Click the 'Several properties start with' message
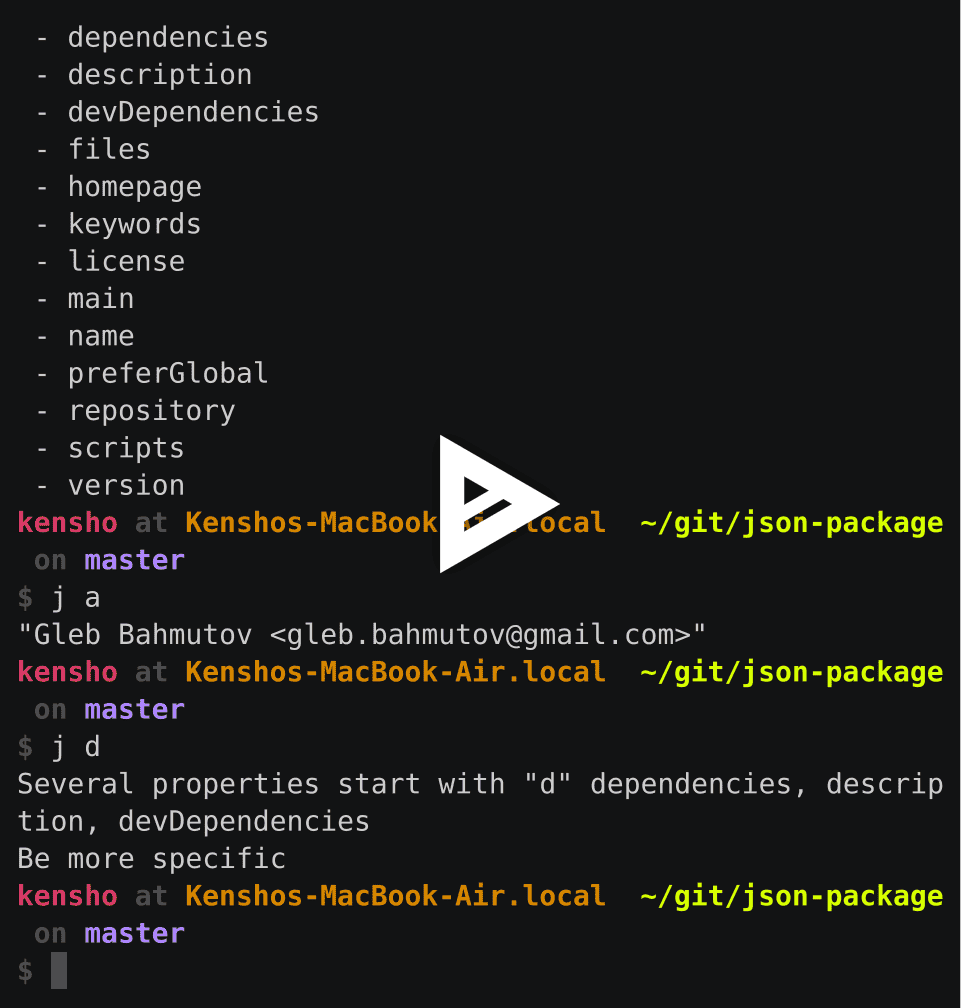The width and height of the screenshot is (961, 1008). (x=480, y=803)
